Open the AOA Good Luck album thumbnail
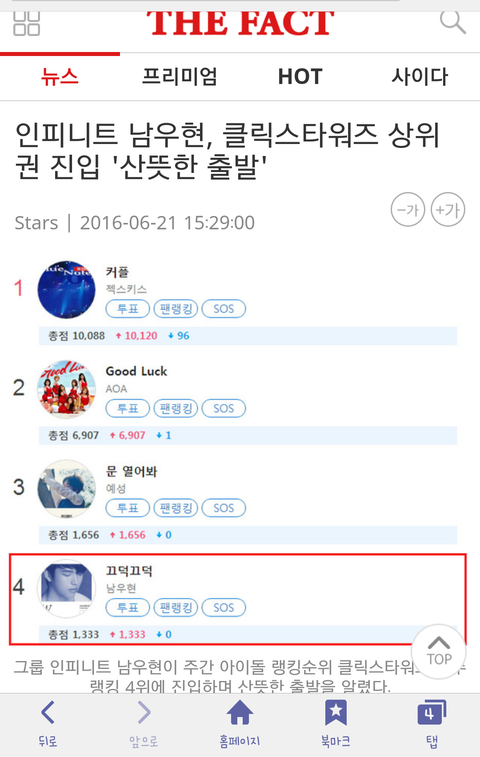 coord(67,388)
